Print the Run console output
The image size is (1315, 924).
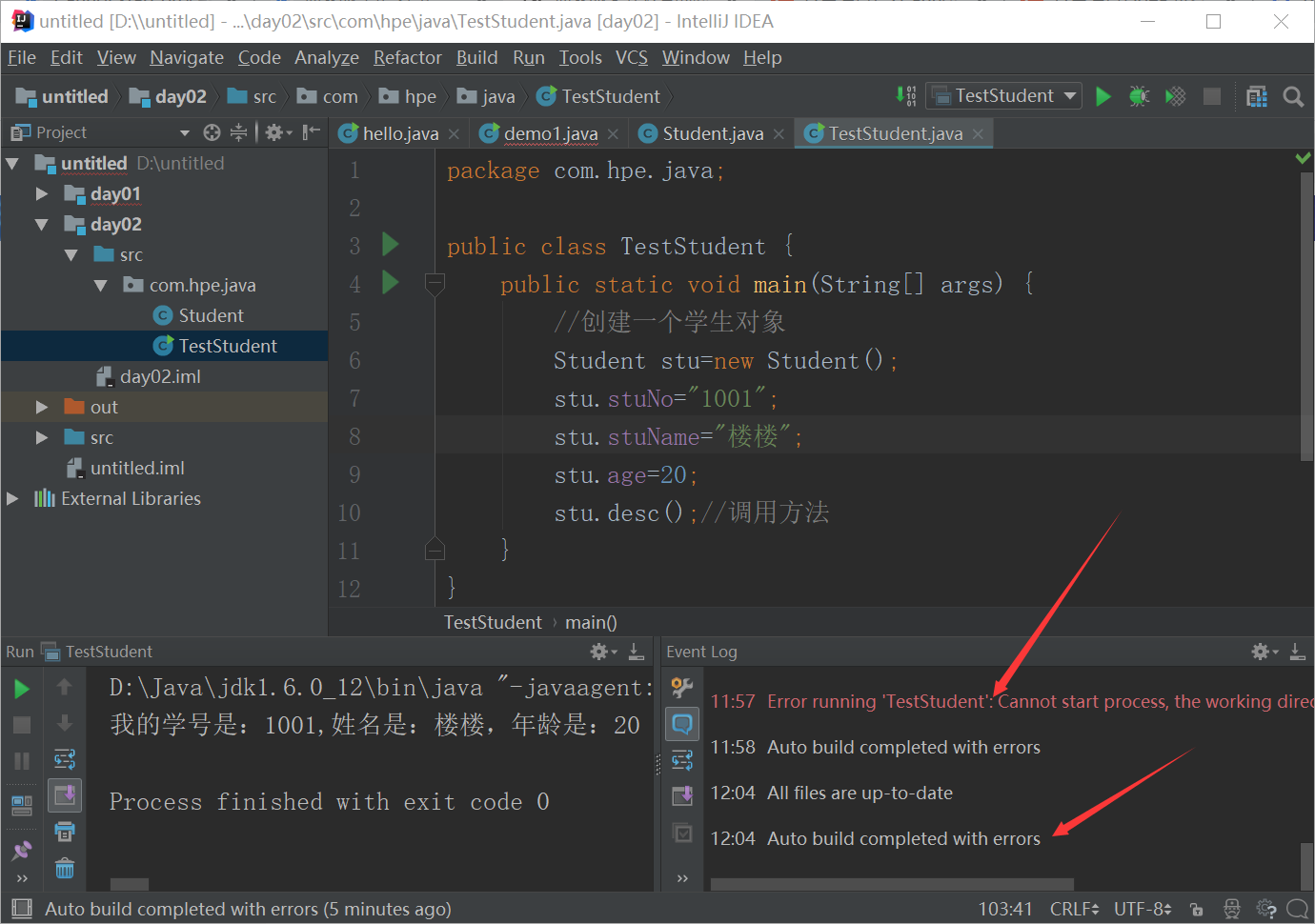[65, 832]
